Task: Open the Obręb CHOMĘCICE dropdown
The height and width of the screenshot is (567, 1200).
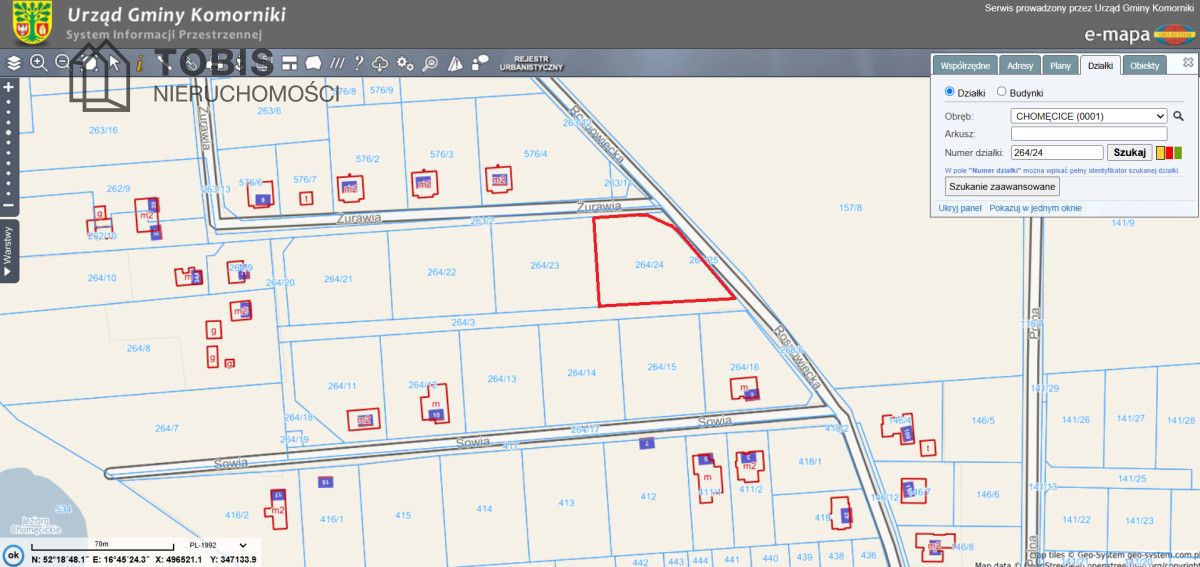Action: (1089, 116)
